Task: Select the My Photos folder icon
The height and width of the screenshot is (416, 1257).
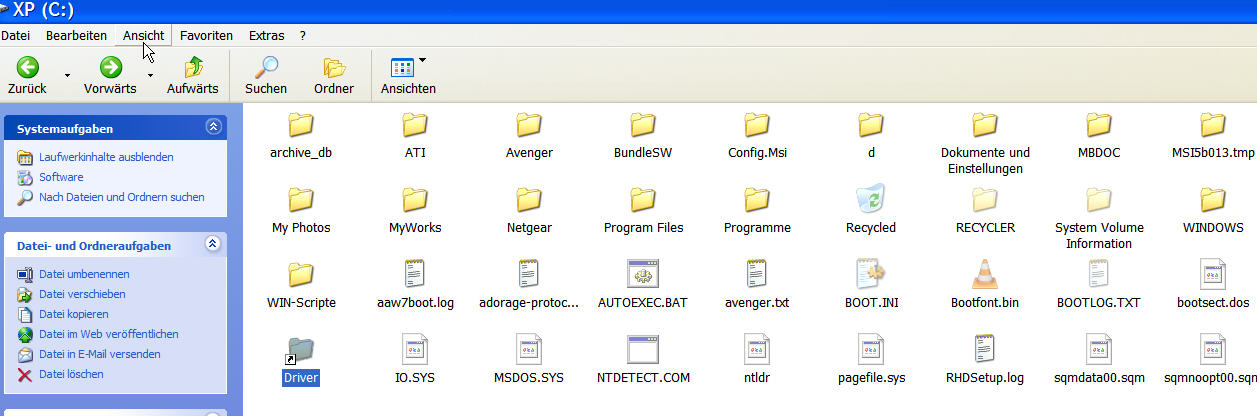Action: [x=300, y=199]
